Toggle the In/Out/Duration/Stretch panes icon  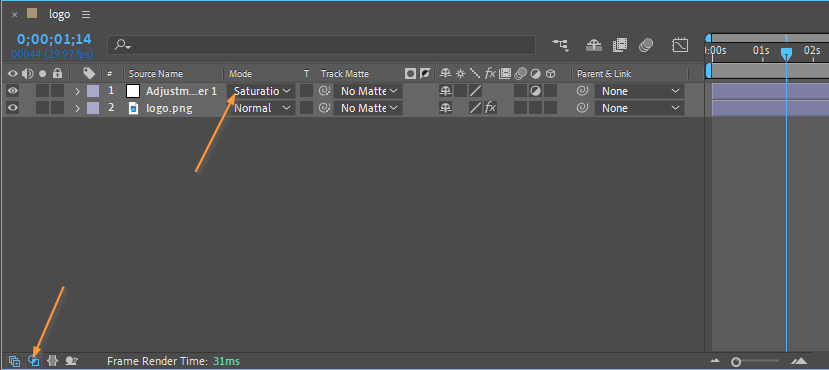pos(52,361)
